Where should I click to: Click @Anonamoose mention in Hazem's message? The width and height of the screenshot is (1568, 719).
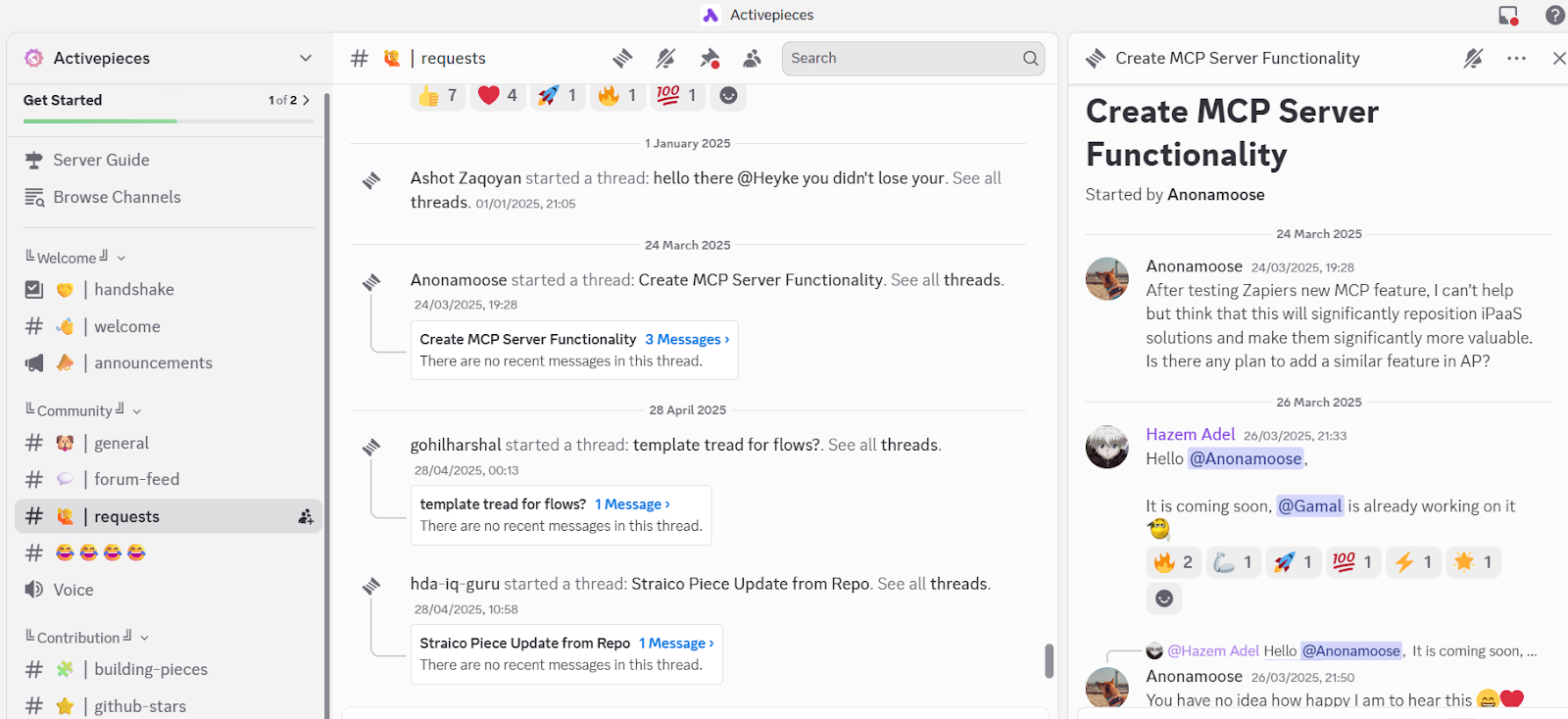(1246, 458)
